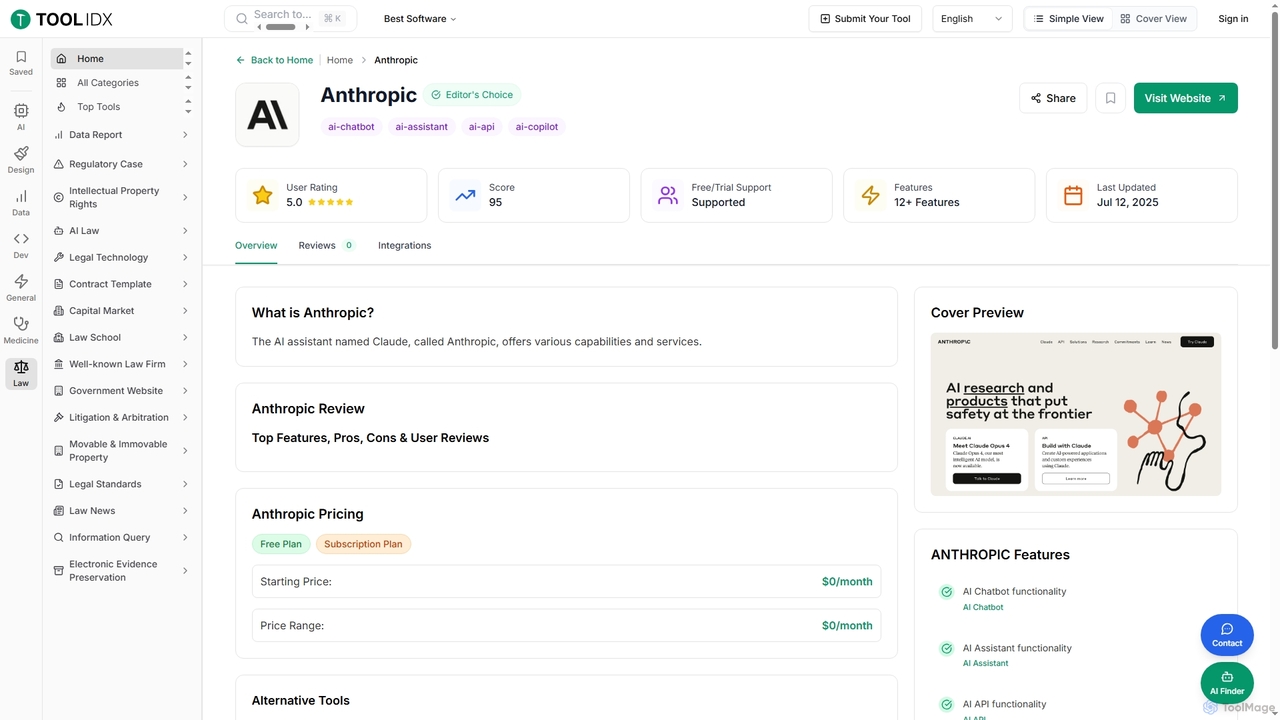The height and width of the screenshot is (720, 1280).
Task: Click the Anthropic logo image
Action: [x=267, y=115]
